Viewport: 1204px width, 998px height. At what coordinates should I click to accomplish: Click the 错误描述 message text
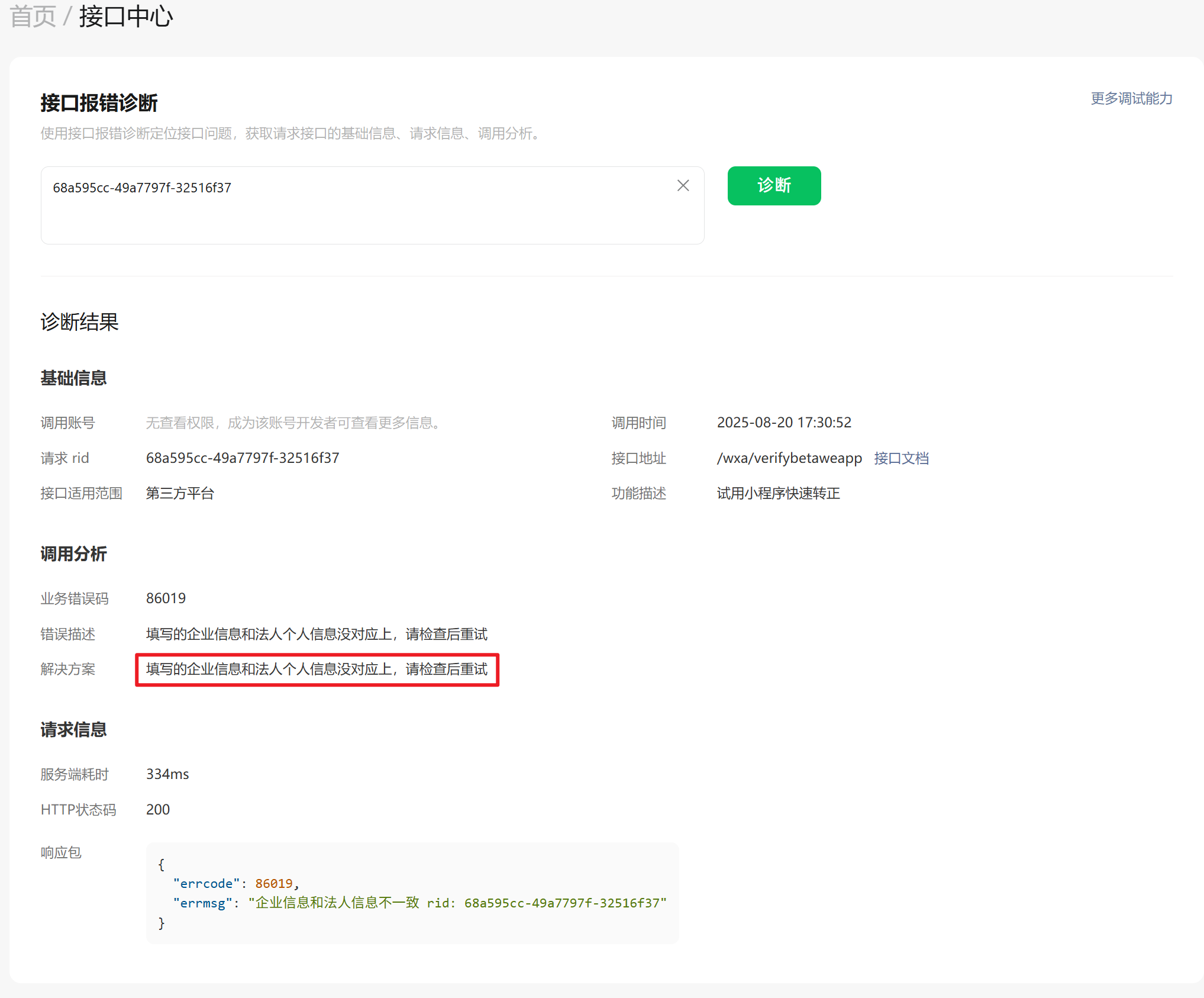(317, 634)
